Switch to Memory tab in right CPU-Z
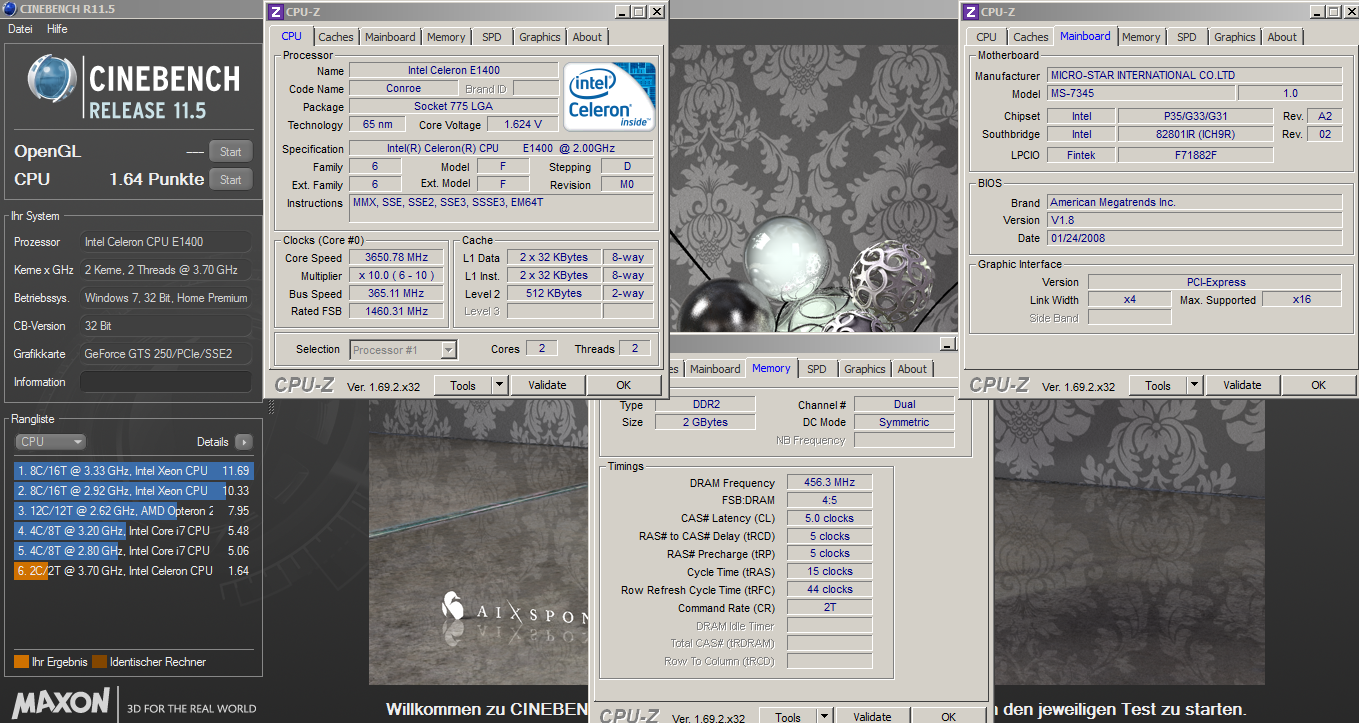Image resolution: width=1359 pixels, height=723 pixels. [x=1141, y=37]
